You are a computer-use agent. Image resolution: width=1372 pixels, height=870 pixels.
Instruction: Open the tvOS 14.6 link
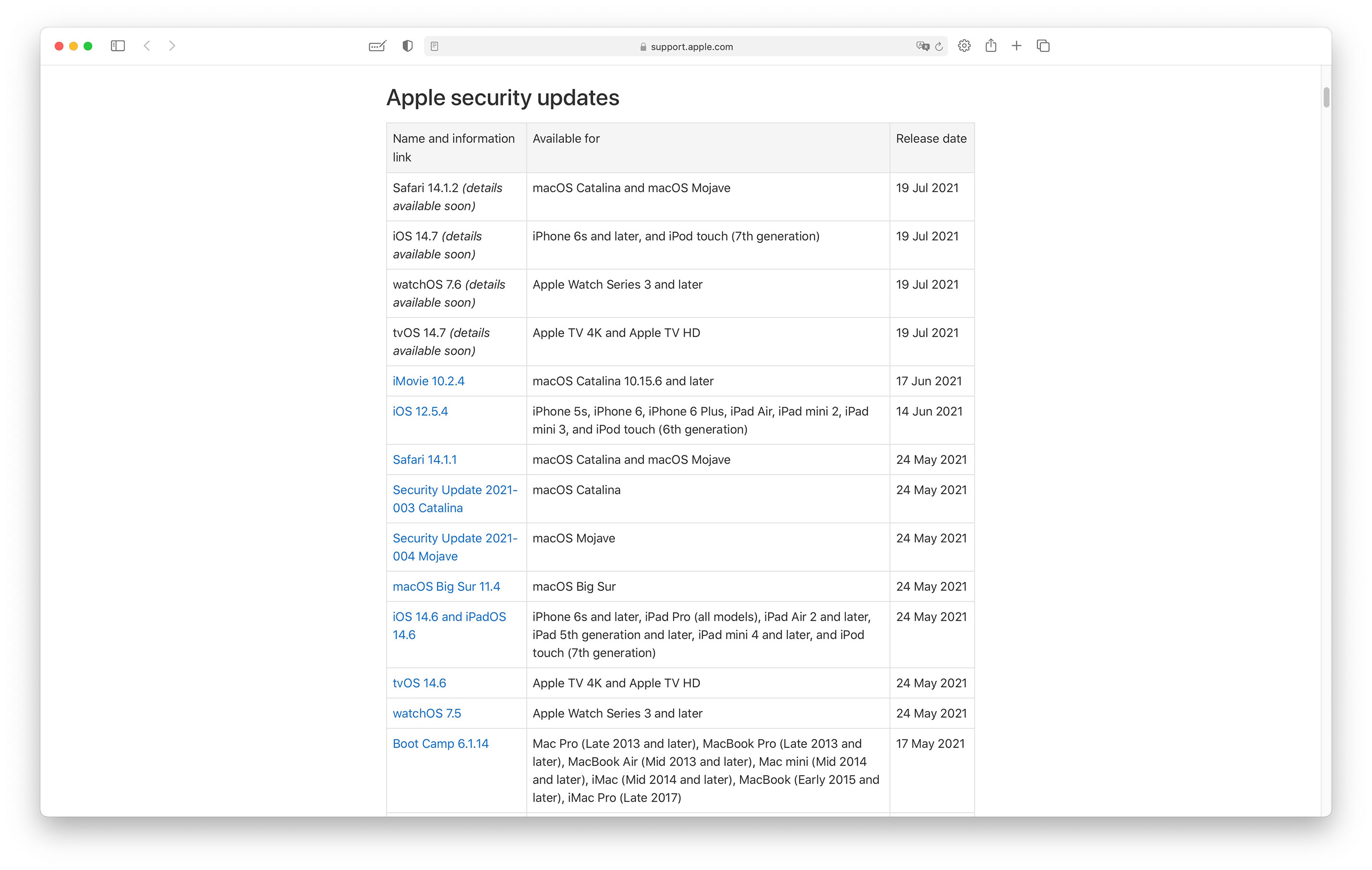click(419, 683)
